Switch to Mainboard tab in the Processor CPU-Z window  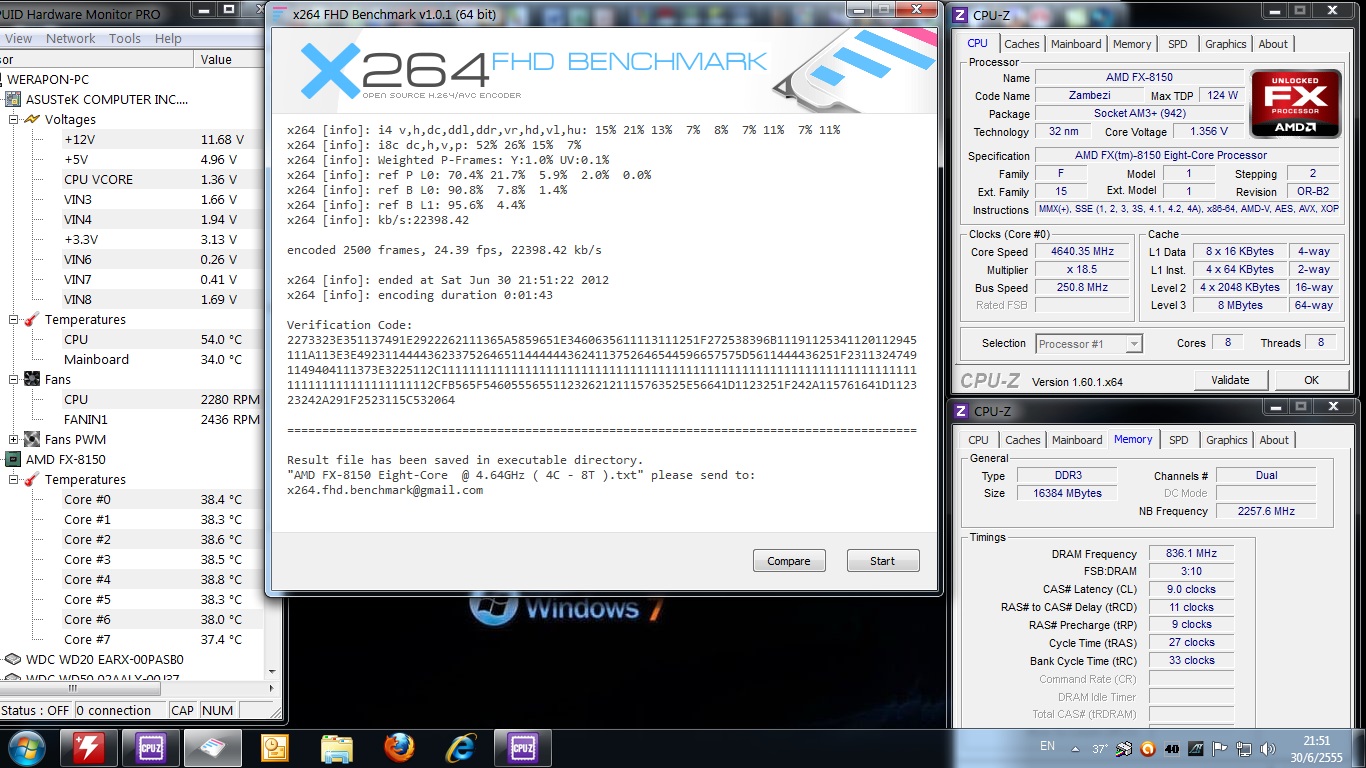1076,44
